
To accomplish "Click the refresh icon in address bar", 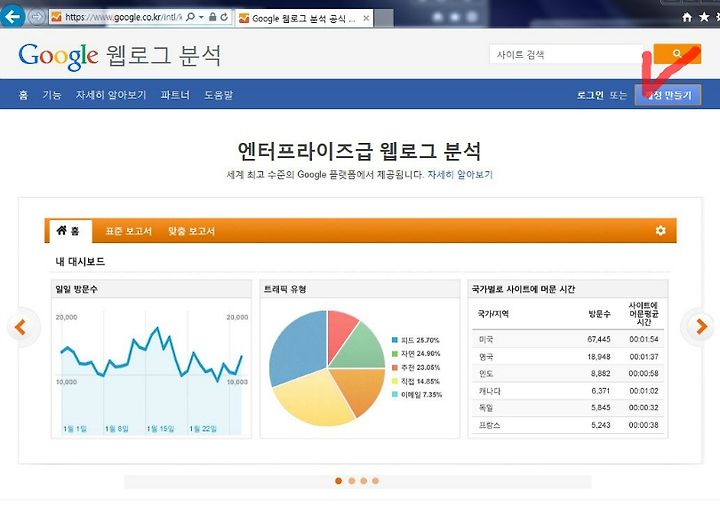I will 224,17.
